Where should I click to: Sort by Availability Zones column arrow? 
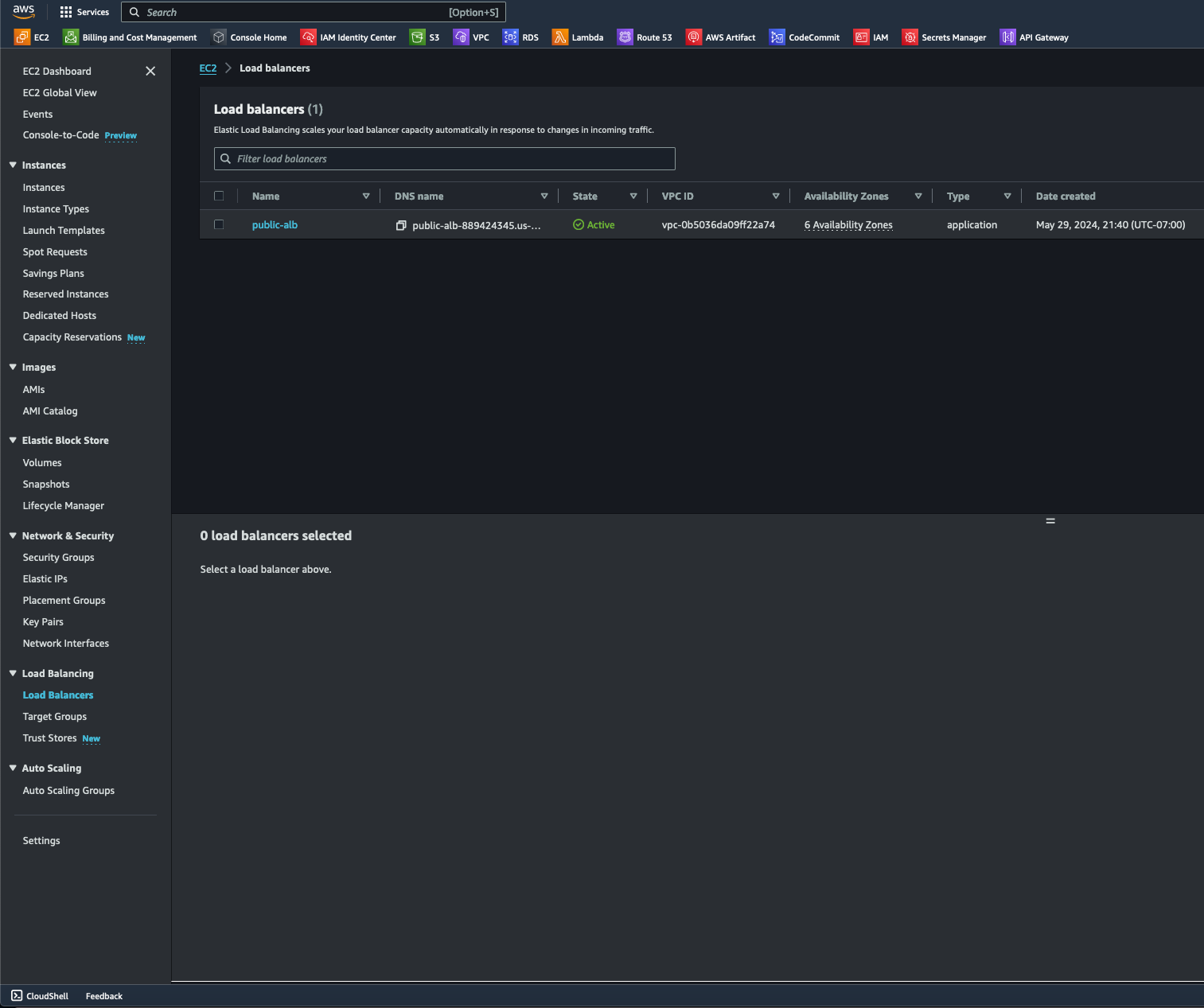[918, 197]
